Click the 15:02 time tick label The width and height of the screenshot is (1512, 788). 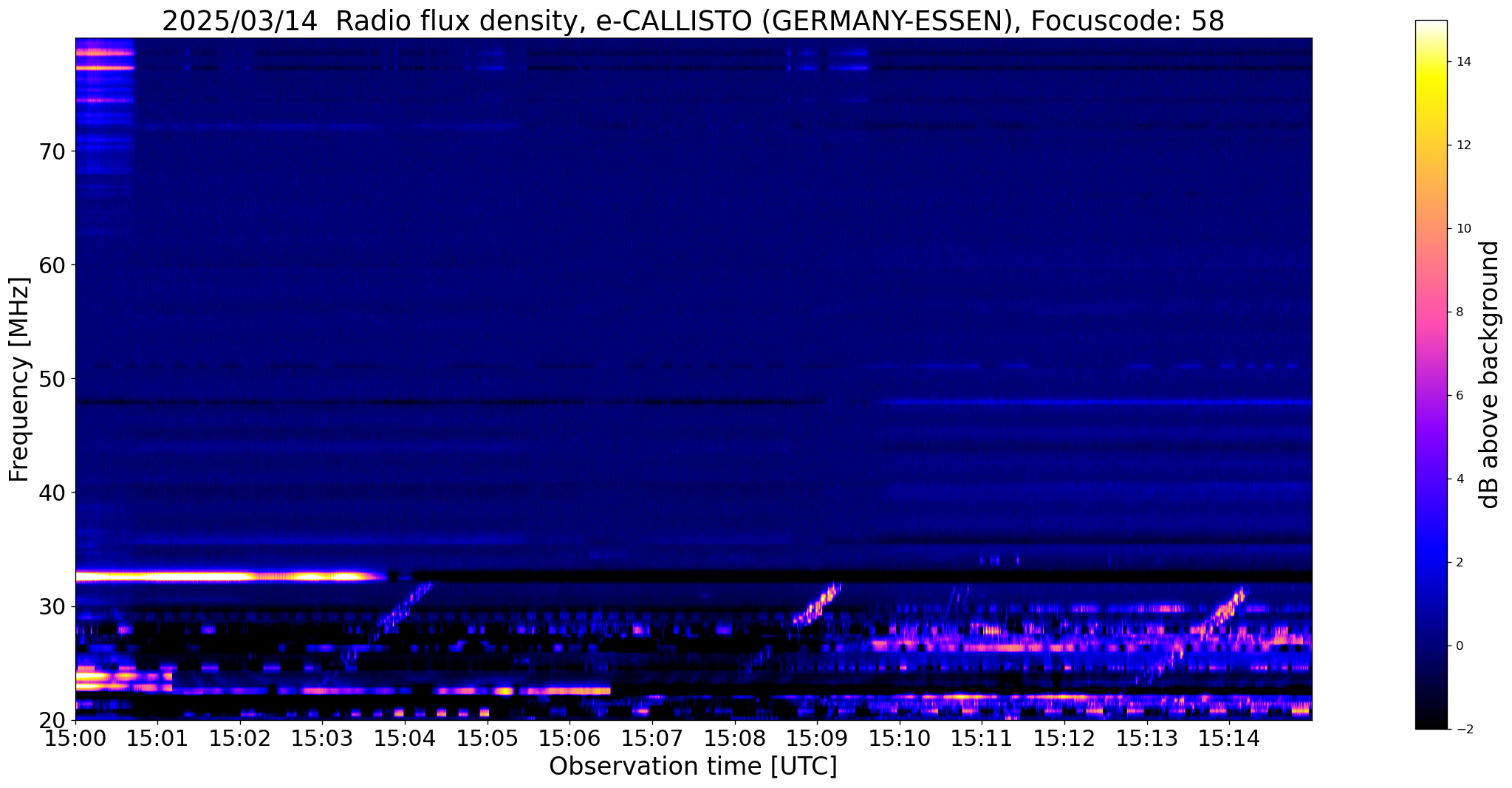coord(240,739)
